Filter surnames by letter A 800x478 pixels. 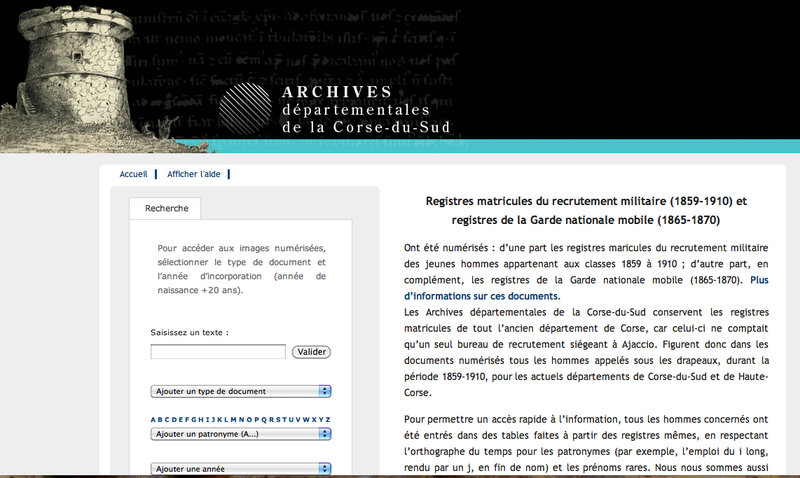click(x=153, y=419)
